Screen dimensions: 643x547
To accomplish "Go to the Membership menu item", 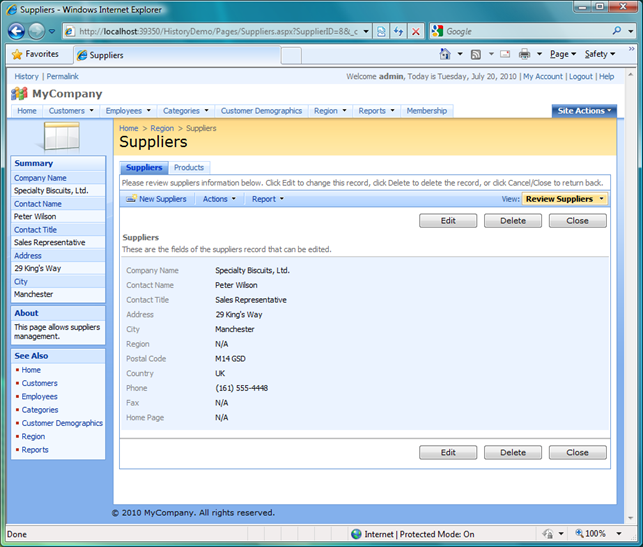I will (427, 111).
